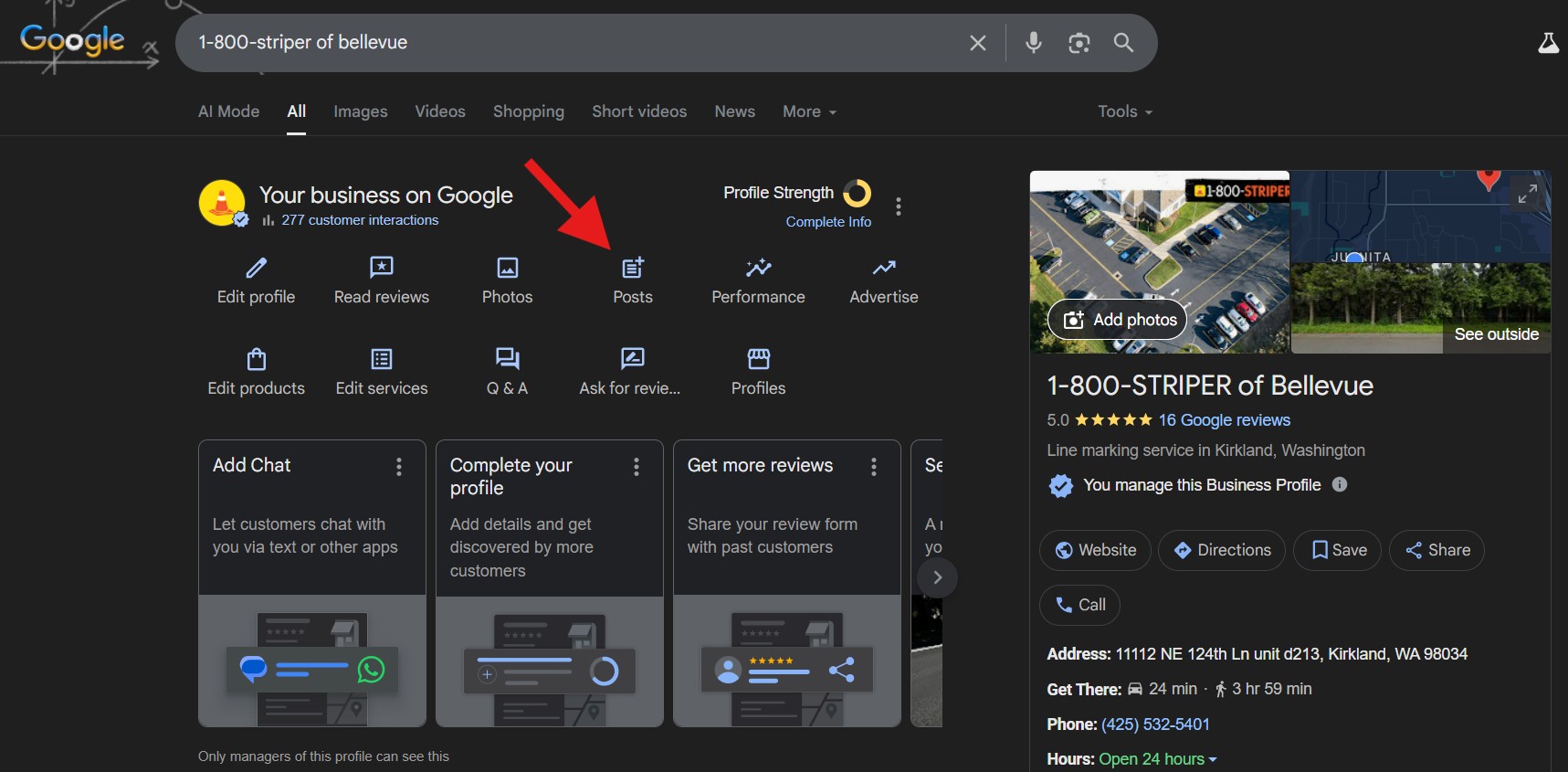Click the Call button
The width and height of the screenshot is (1568, 772).
click(1079, 605)
